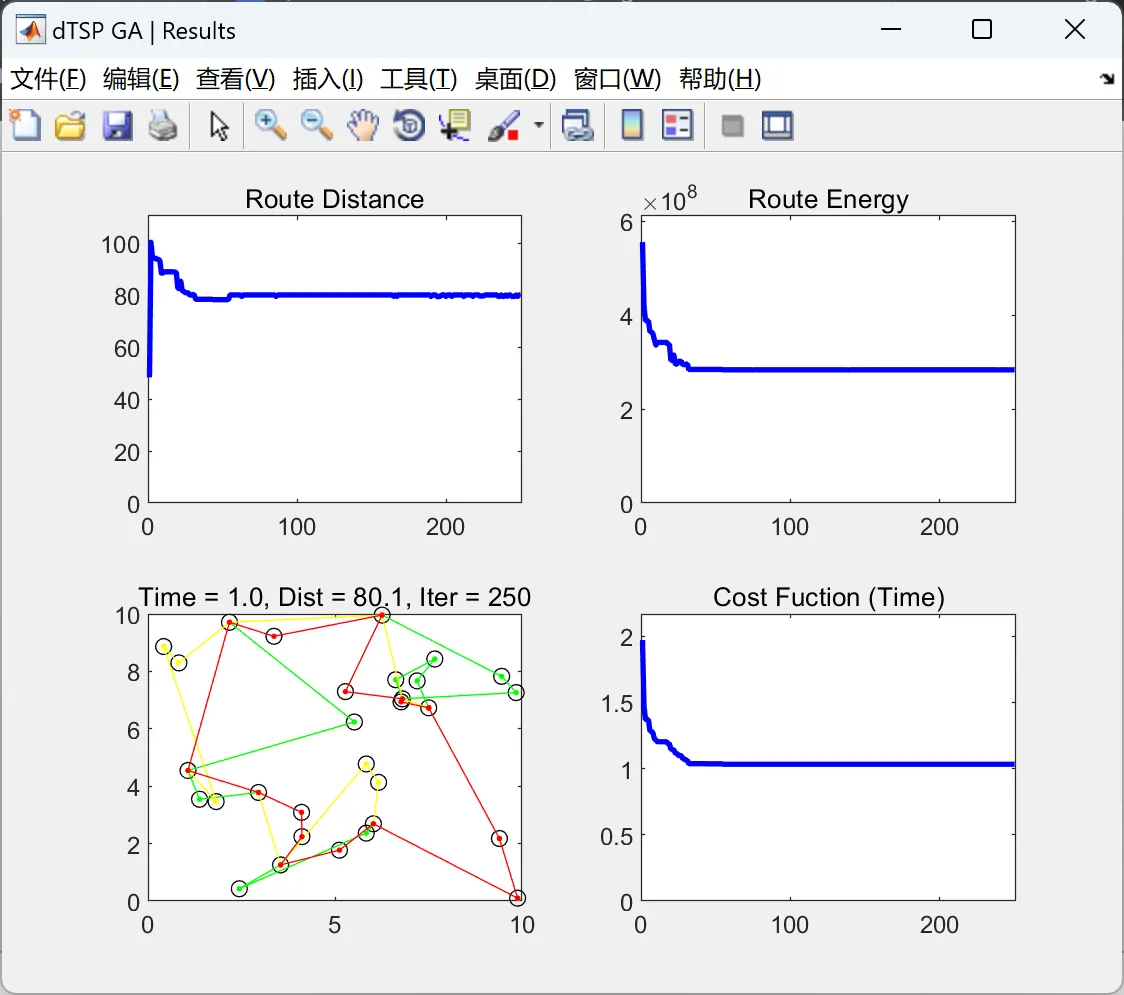Select the Edit Plot arrow tool
1124x995 pixels.
click(219, 126)
